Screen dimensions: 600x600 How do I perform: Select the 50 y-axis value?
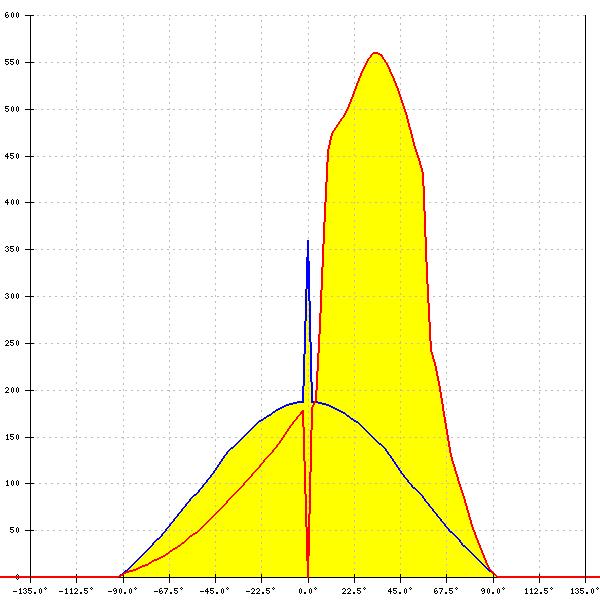[x=15, y=530]
